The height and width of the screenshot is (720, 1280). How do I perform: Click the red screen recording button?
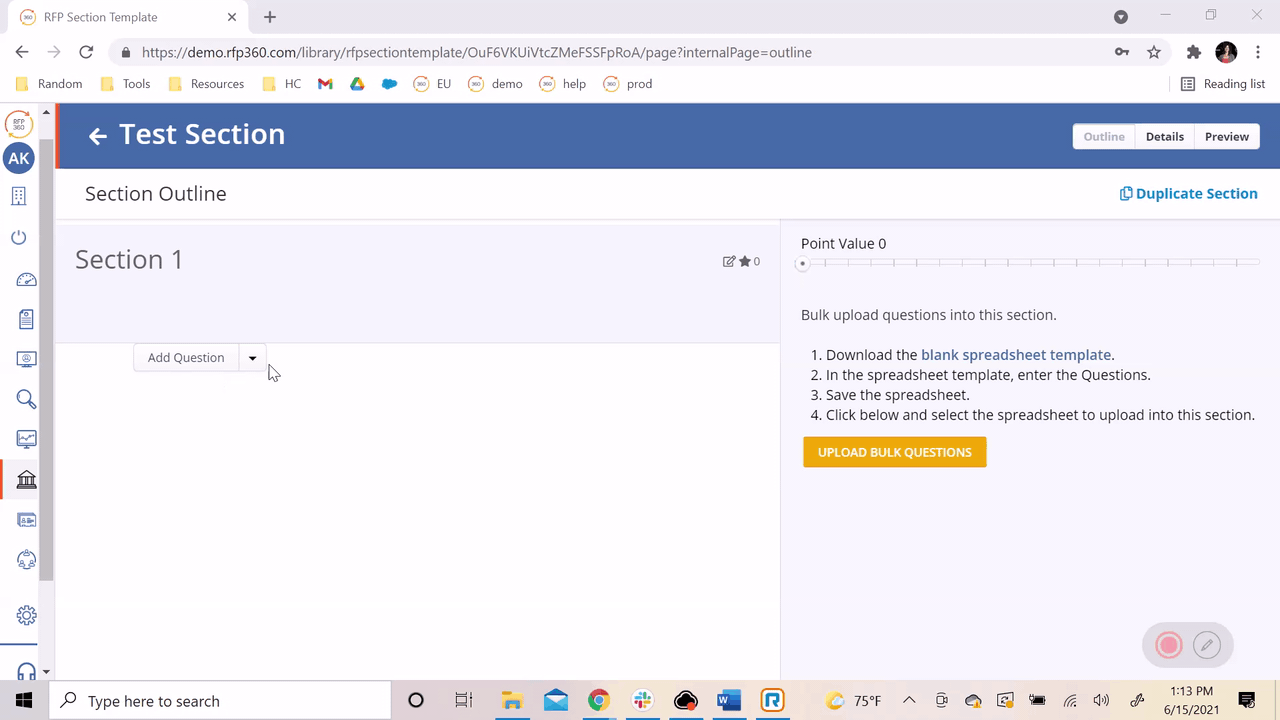(x=1168, y=645)
